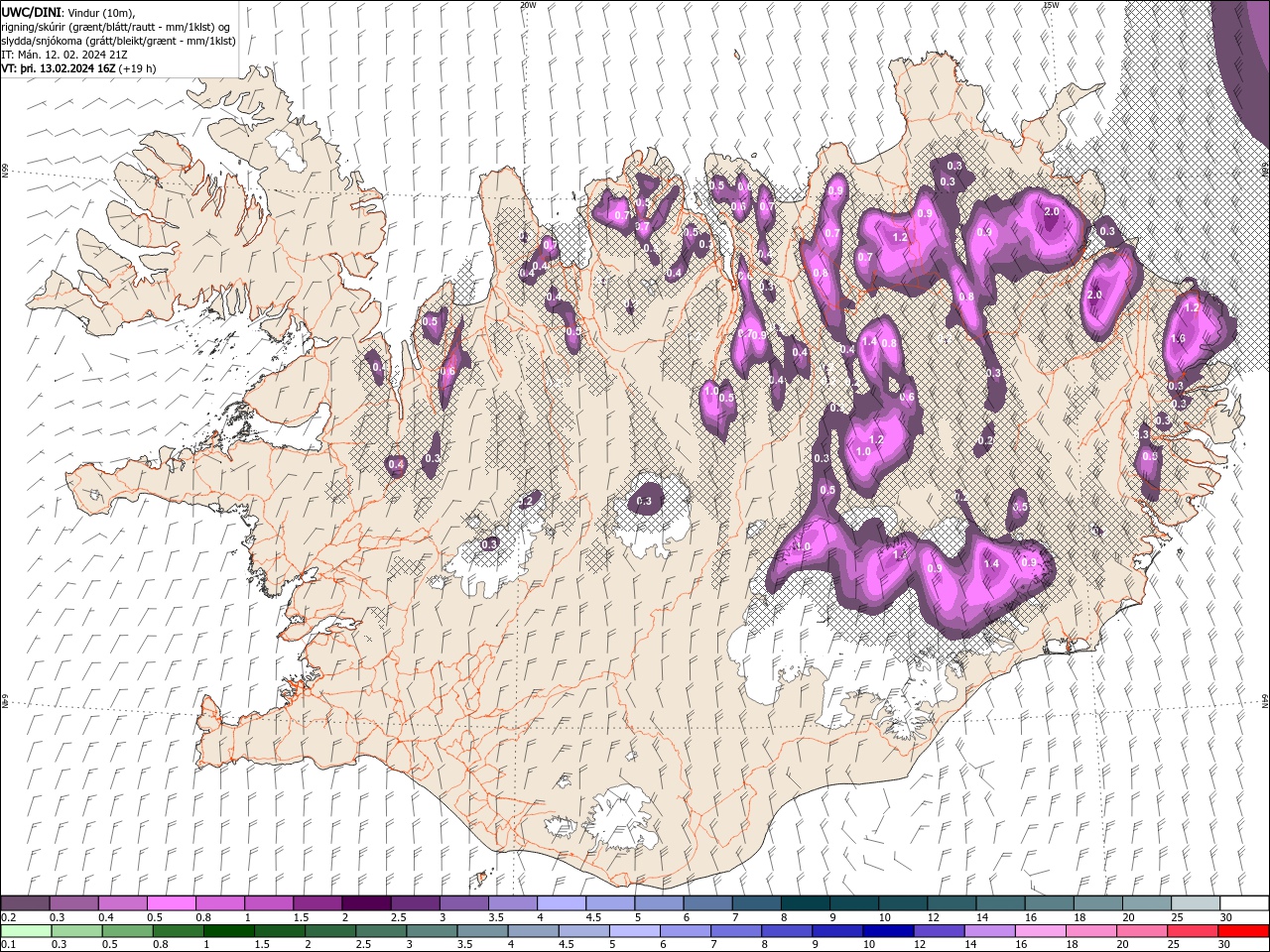Click the 'UWC/DINI: Vindur (10m),' title line
1270x952 pixels.
[x=68, y=11]
